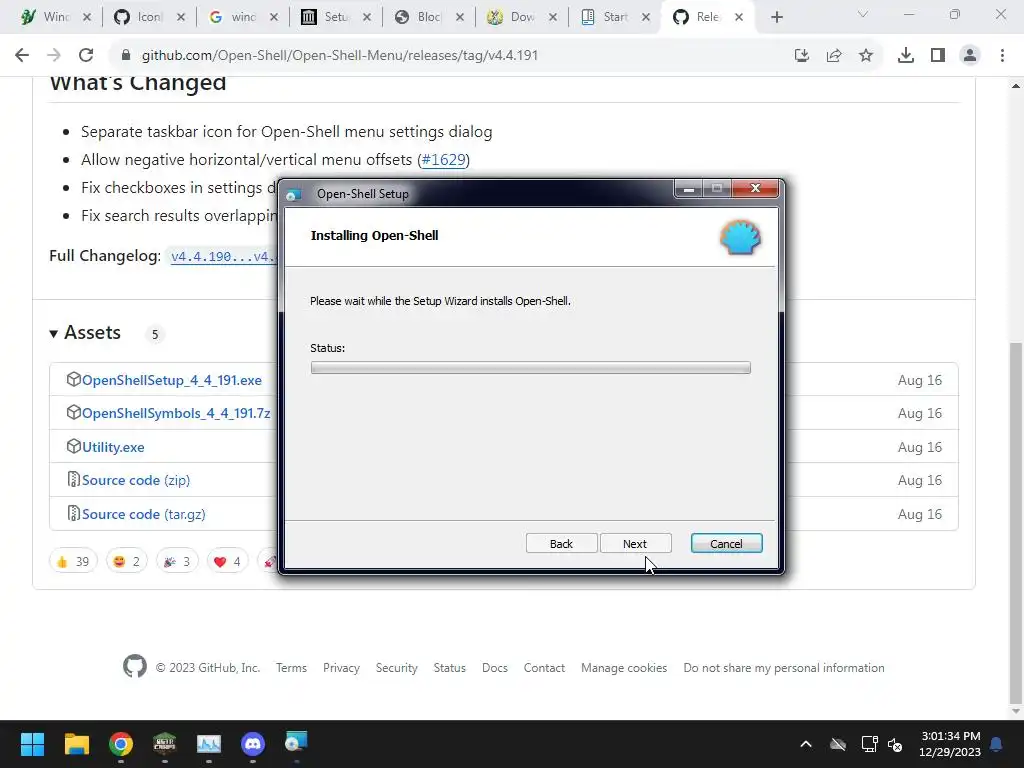
Task: Switch to the 'Setu' tab
Action: (x=336, y=17)
